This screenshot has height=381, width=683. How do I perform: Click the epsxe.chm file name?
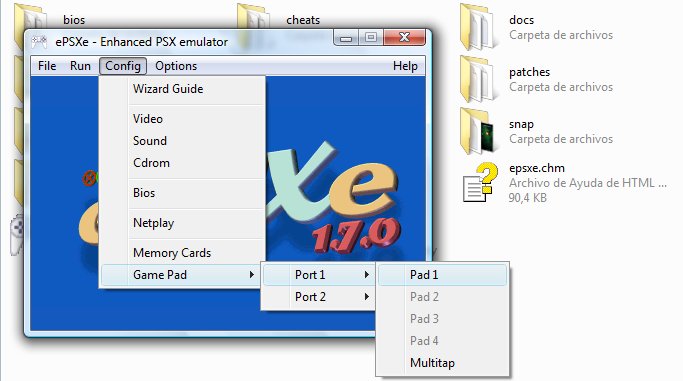tap(537, 168)
